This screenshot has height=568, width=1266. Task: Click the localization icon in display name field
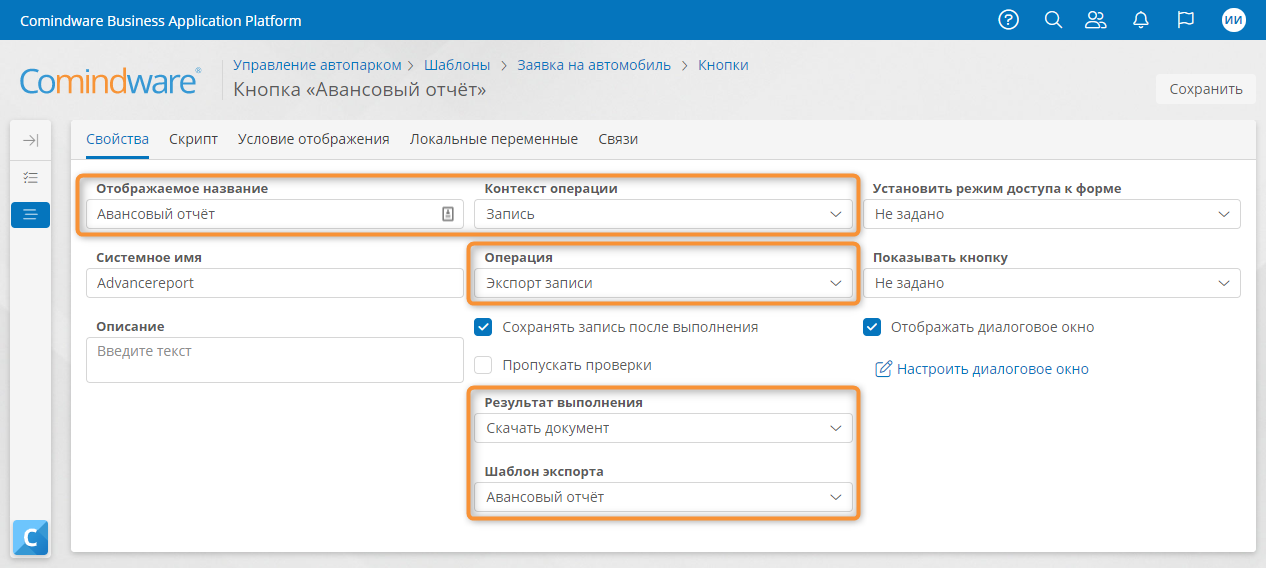[x=448, y=214]
